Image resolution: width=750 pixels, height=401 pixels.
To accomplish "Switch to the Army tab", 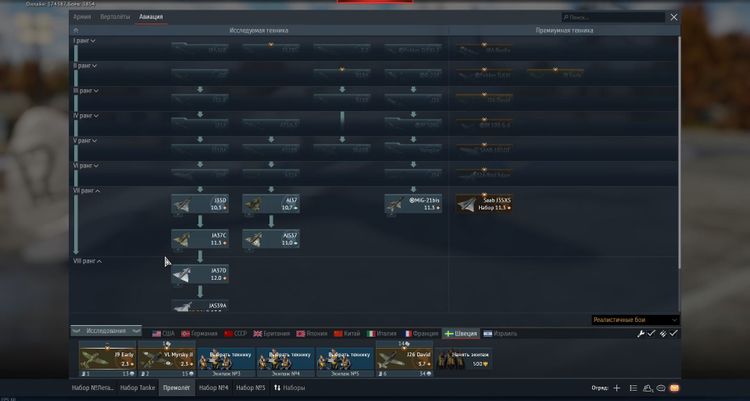I will 82,17.
